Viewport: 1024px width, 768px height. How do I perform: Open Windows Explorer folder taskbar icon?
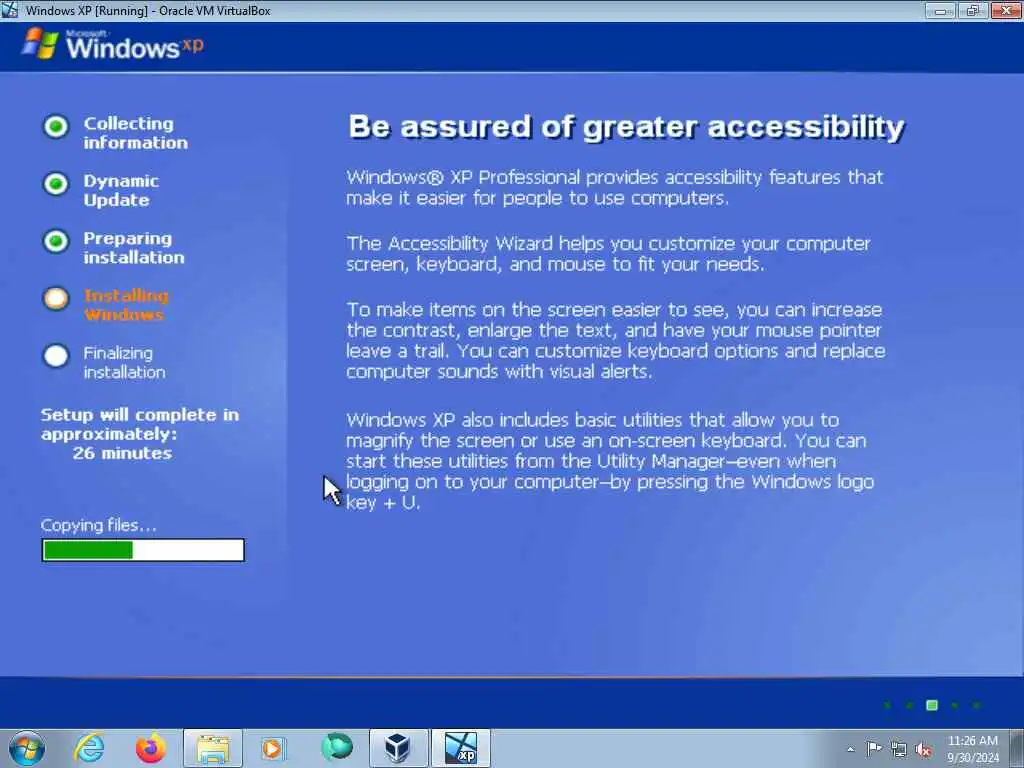pyautogui.click(x=213, y=748)
